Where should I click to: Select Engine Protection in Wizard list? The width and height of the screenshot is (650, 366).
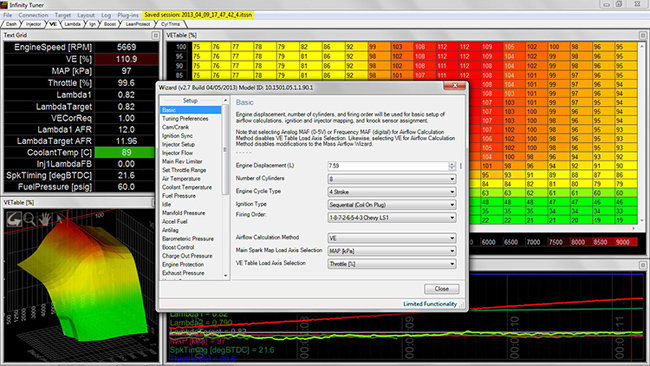tap(183, 264)
